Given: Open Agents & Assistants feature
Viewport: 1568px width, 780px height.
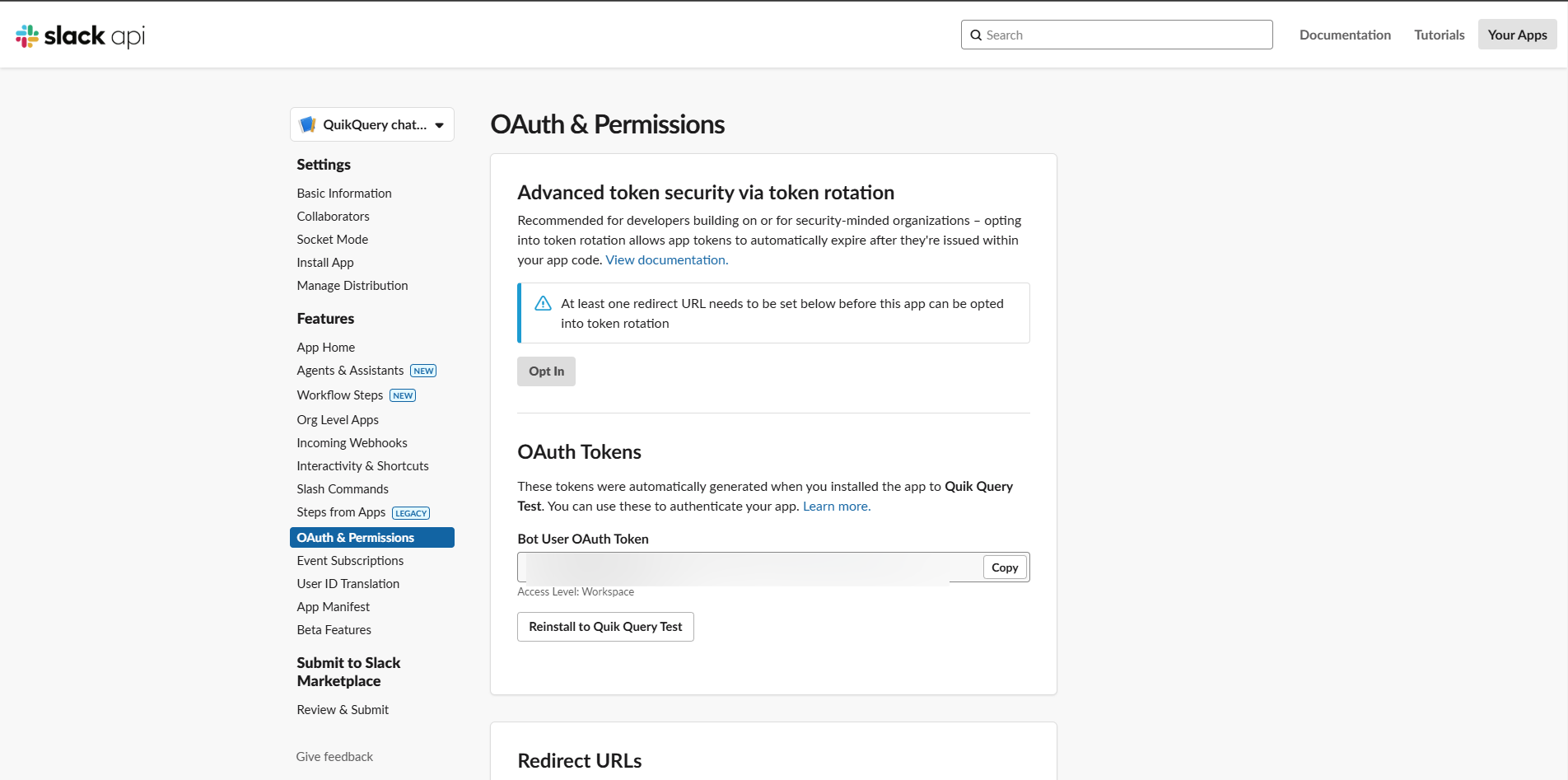Looking at the screenshot, I should pyautogui.click(x=350, y=371).
